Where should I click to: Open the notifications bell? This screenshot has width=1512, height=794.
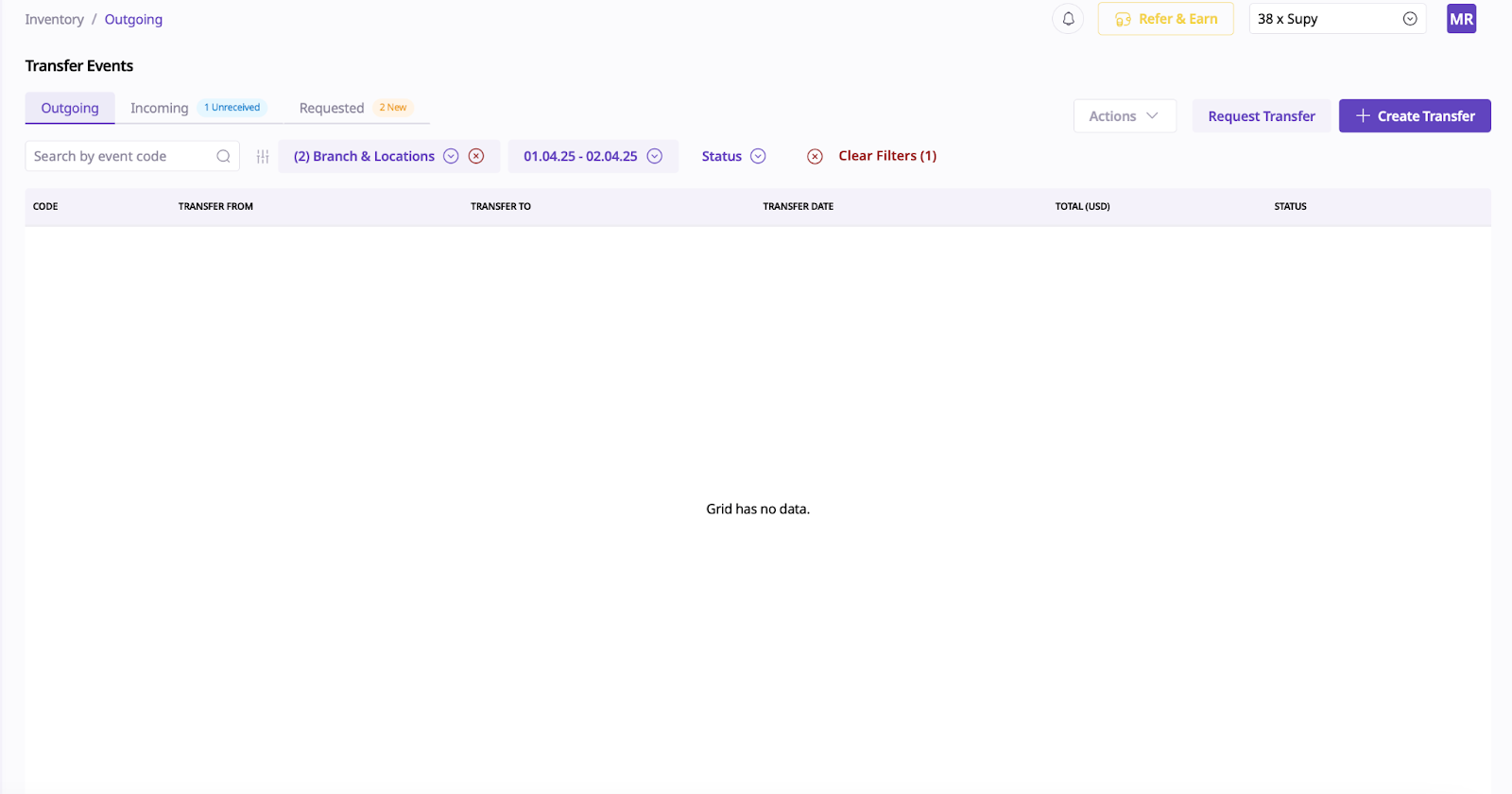(x=1068, y=19)
